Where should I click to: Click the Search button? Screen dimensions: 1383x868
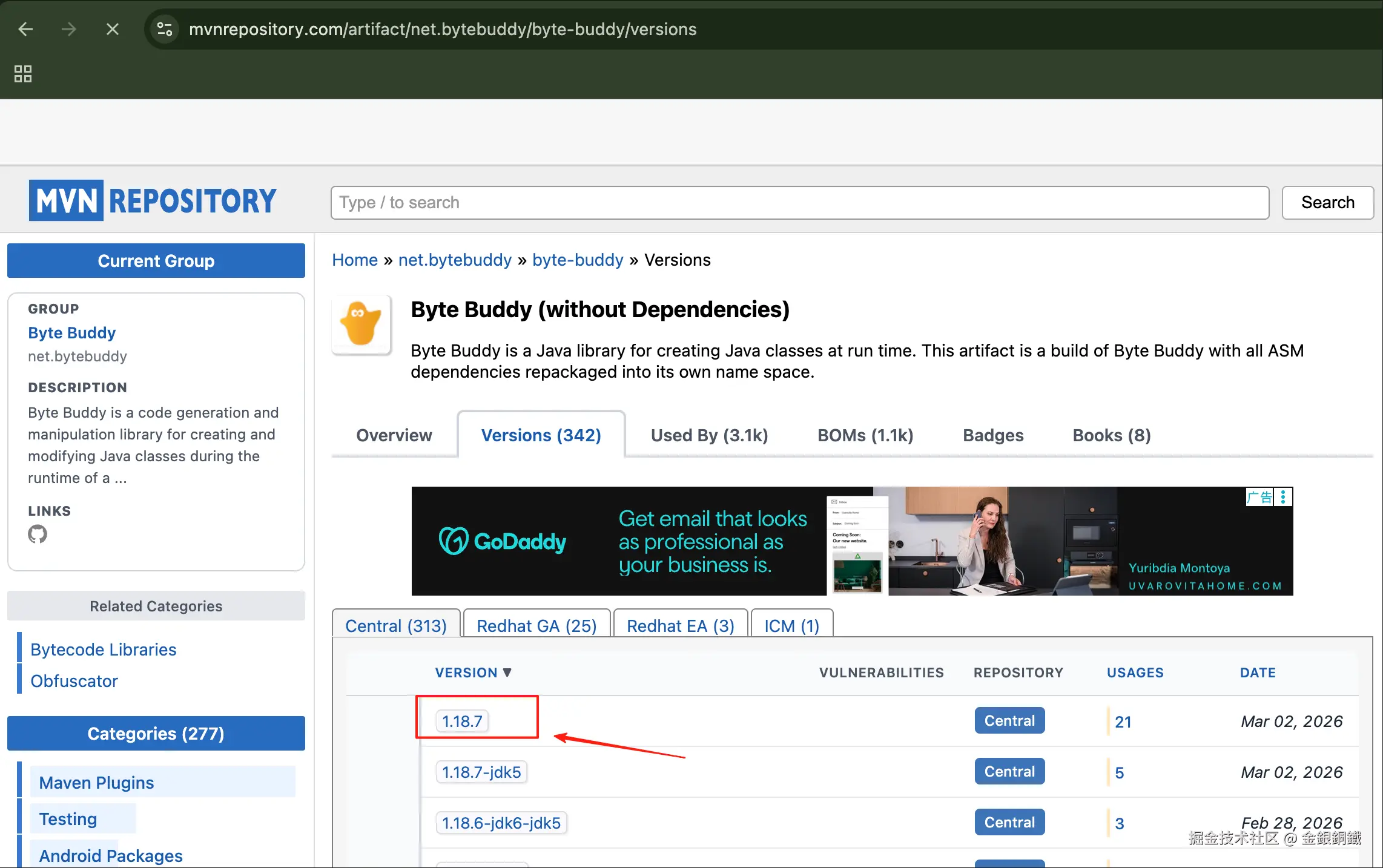coord(1327,202)
